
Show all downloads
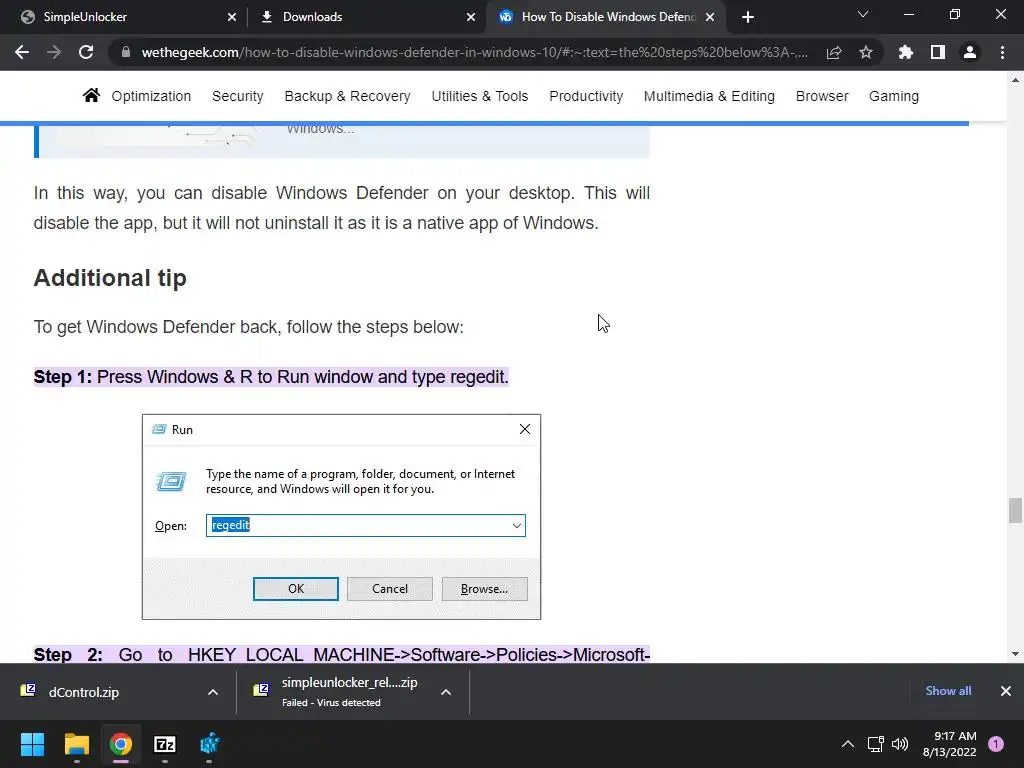(948, 691)
